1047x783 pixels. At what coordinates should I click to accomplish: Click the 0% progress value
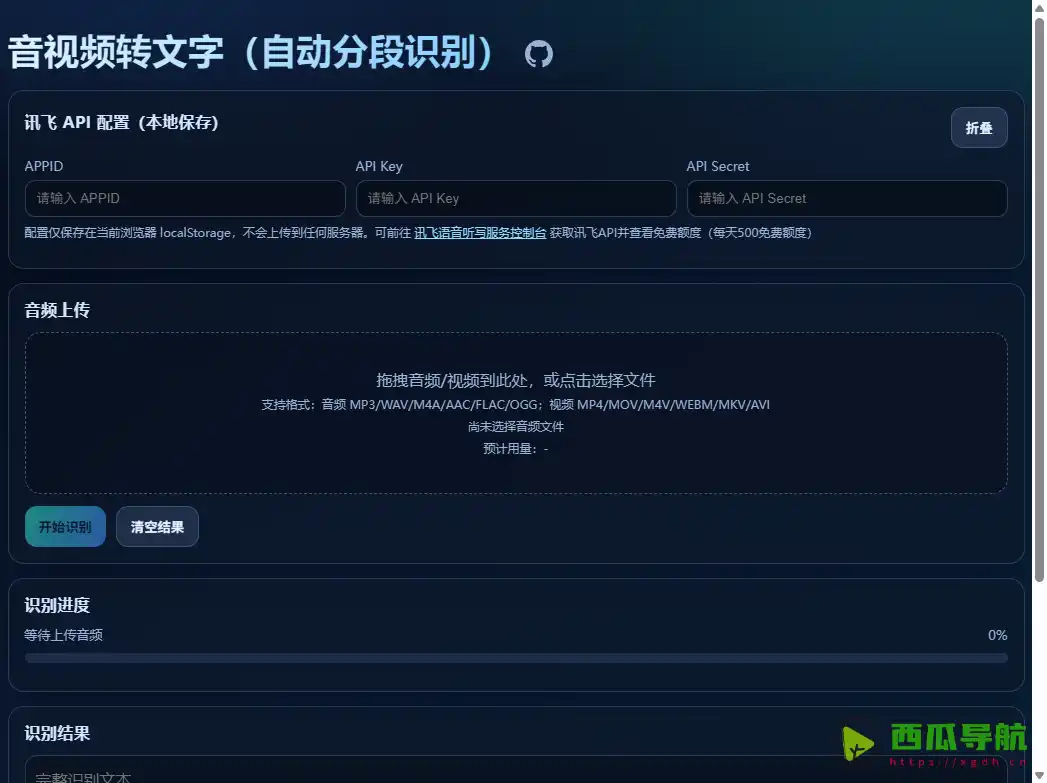click(x=998, y=635)
